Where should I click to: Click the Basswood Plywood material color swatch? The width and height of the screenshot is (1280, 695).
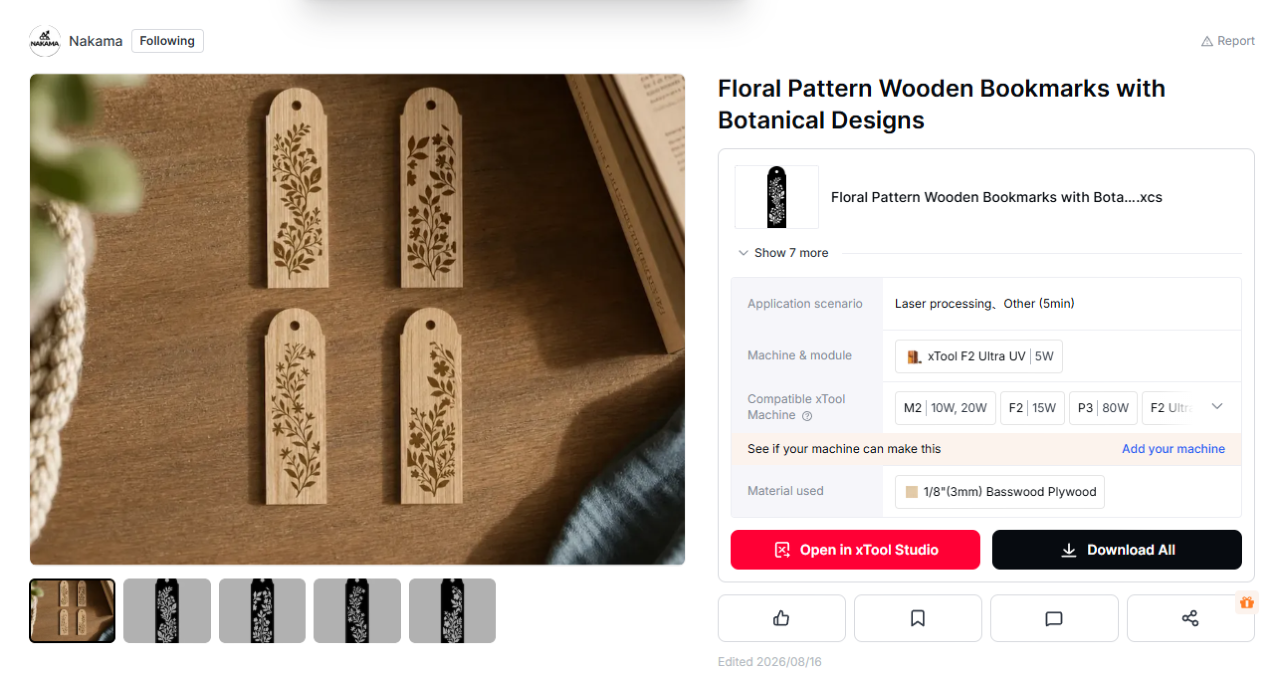[911, 492]
